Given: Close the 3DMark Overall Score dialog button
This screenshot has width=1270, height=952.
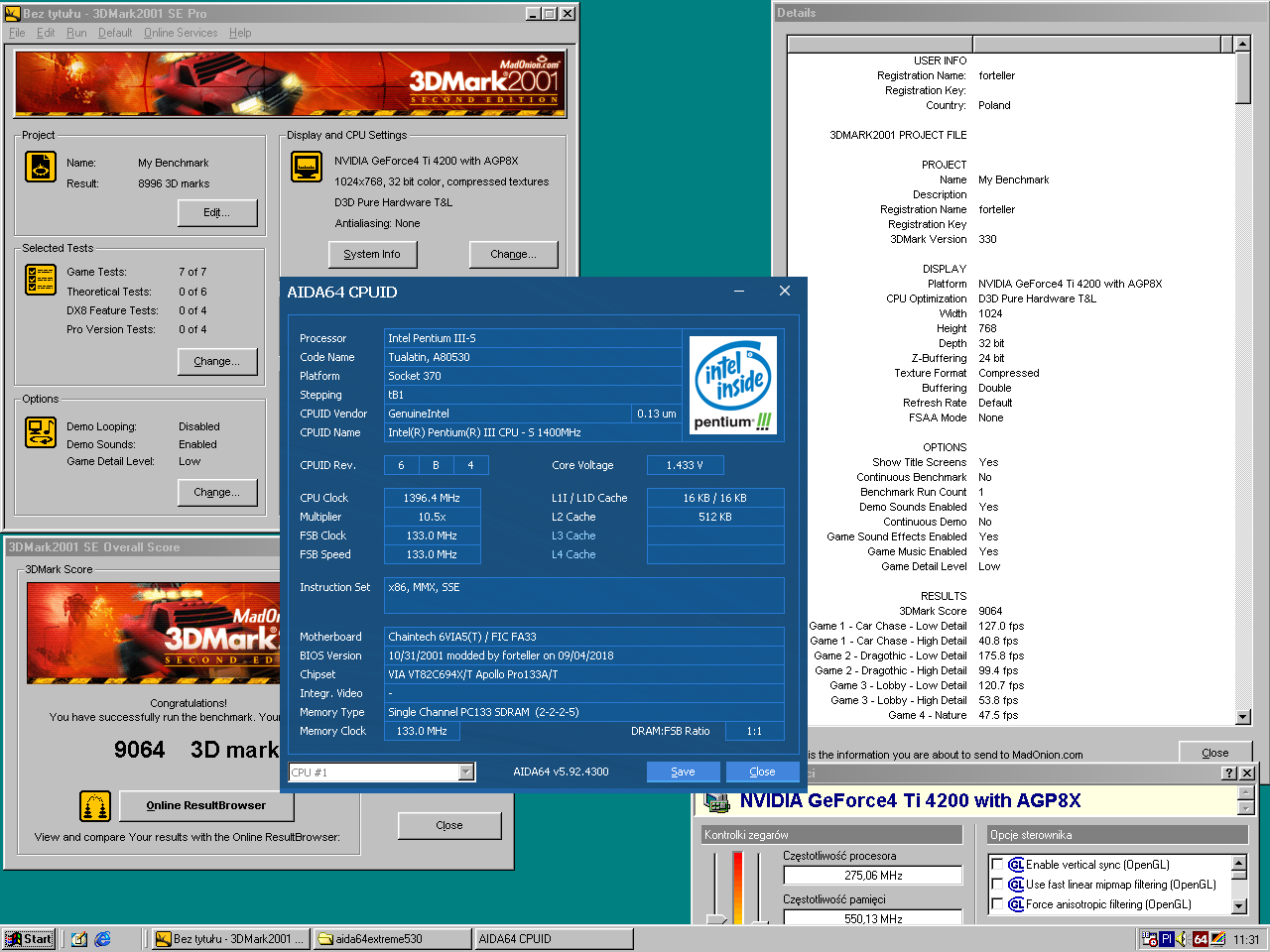Looking at the screenshot, I should point(449,825).
